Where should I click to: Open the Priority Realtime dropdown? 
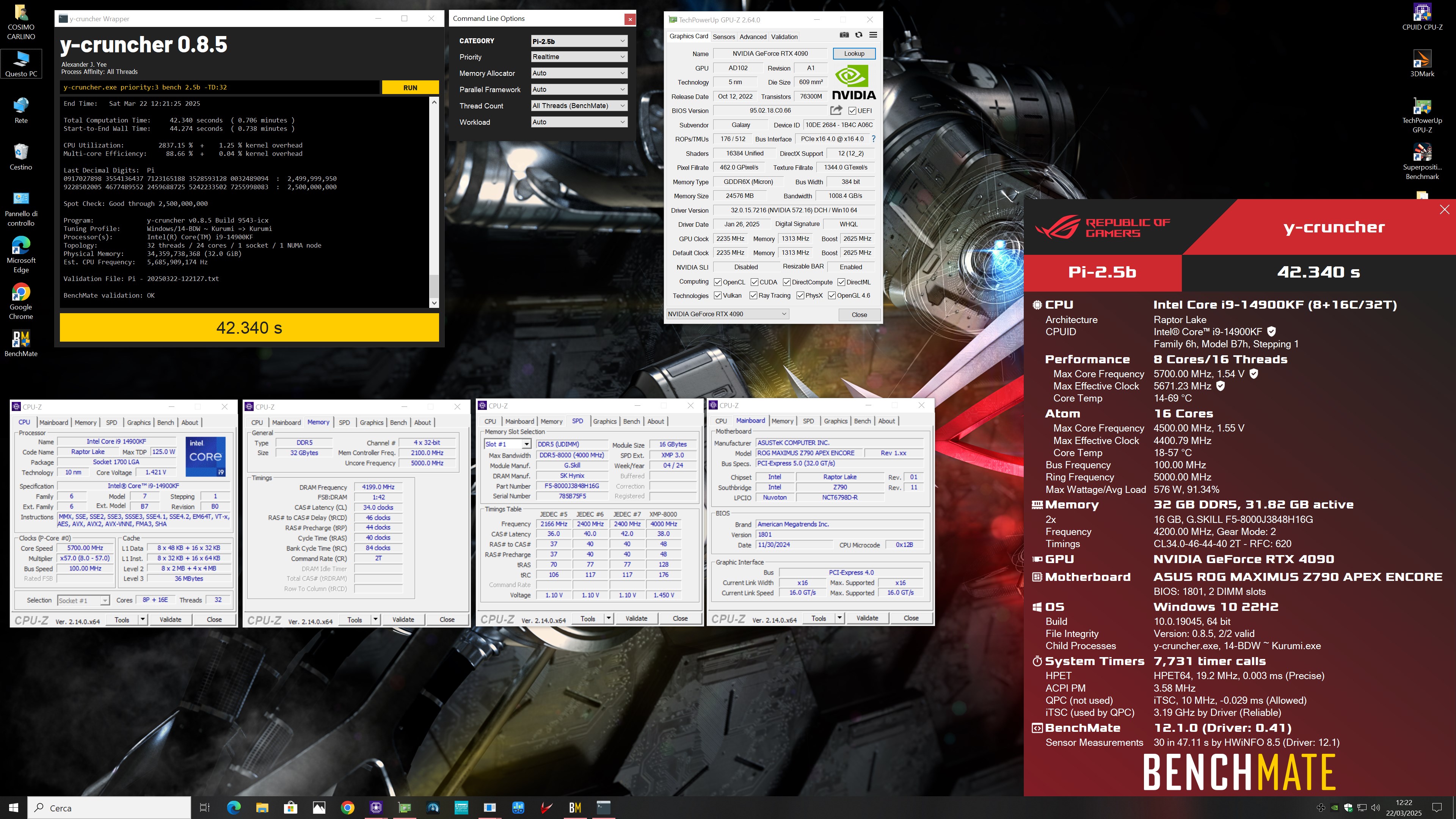pyautogui.click(x=579, y=56)
